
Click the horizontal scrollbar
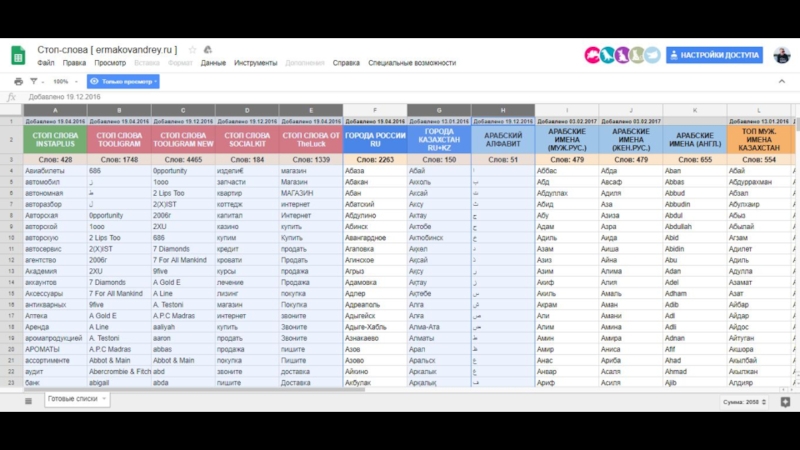click(194, 390)
